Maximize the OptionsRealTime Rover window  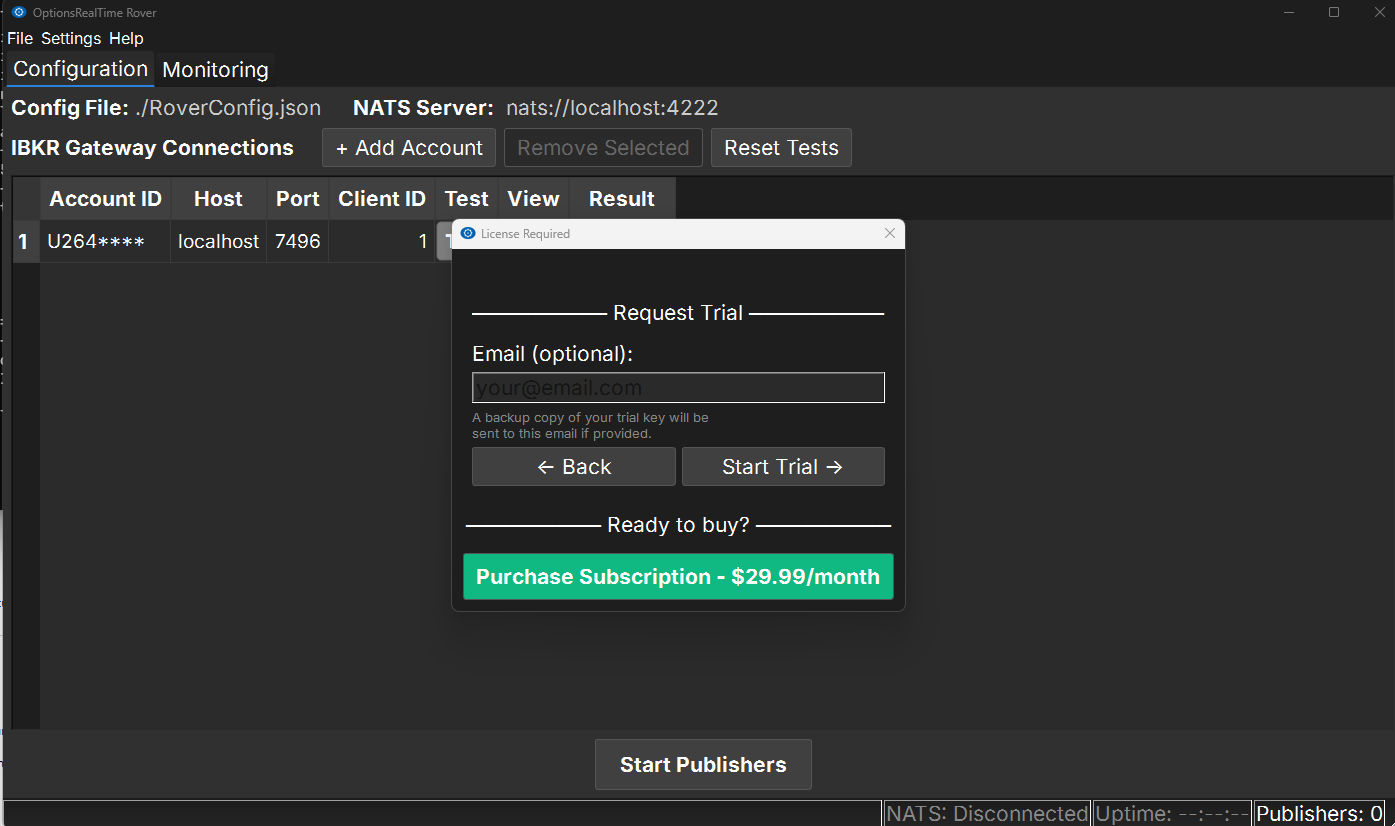coord(1334,13)
